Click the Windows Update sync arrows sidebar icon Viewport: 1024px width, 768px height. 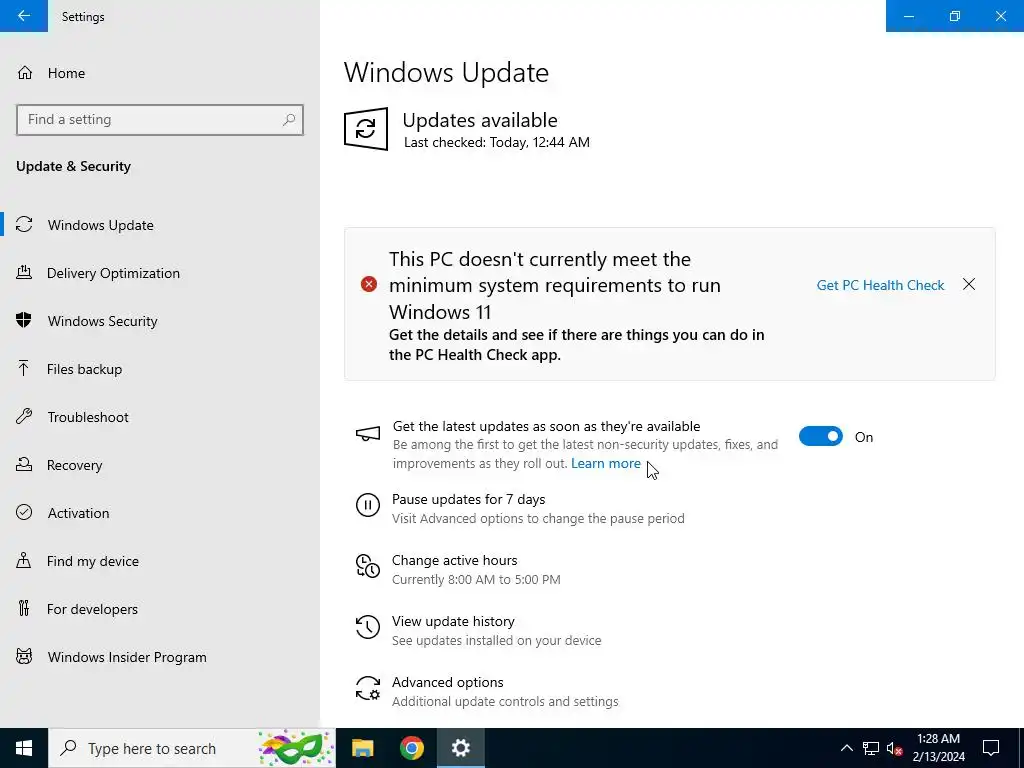pyautogui.click(x=24, y=225)
